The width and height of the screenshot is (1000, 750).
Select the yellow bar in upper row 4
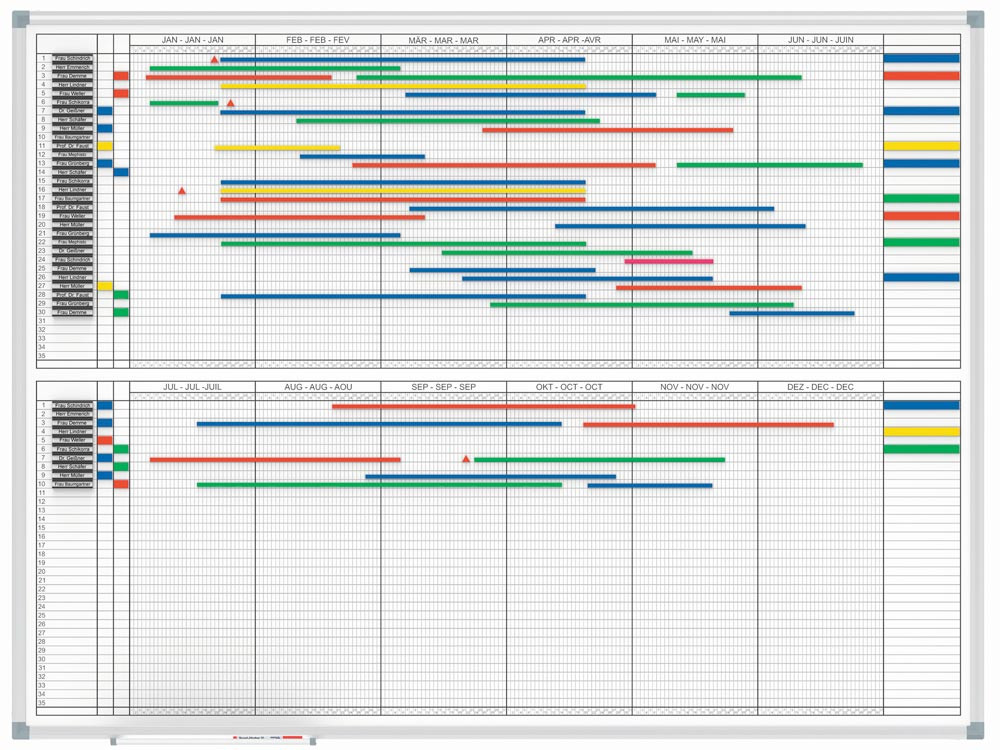(x=403, y=86)
